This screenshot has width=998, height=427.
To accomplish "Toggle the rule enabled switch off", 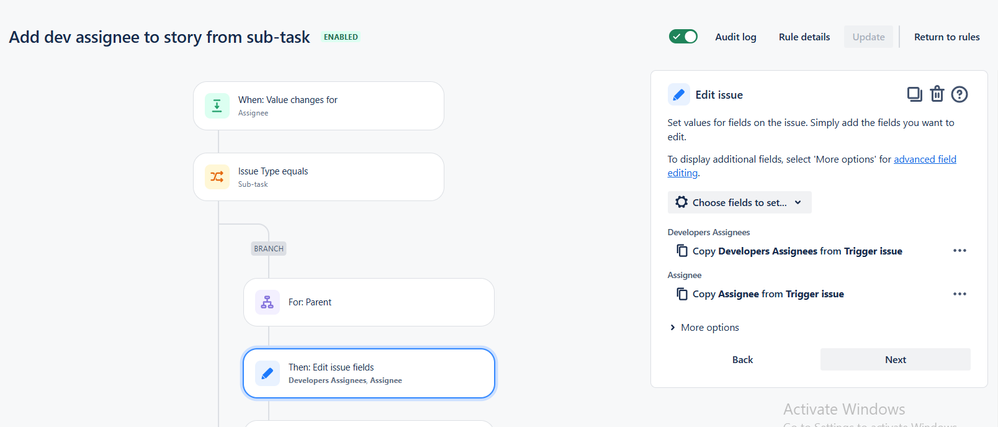I will point(683,37).
